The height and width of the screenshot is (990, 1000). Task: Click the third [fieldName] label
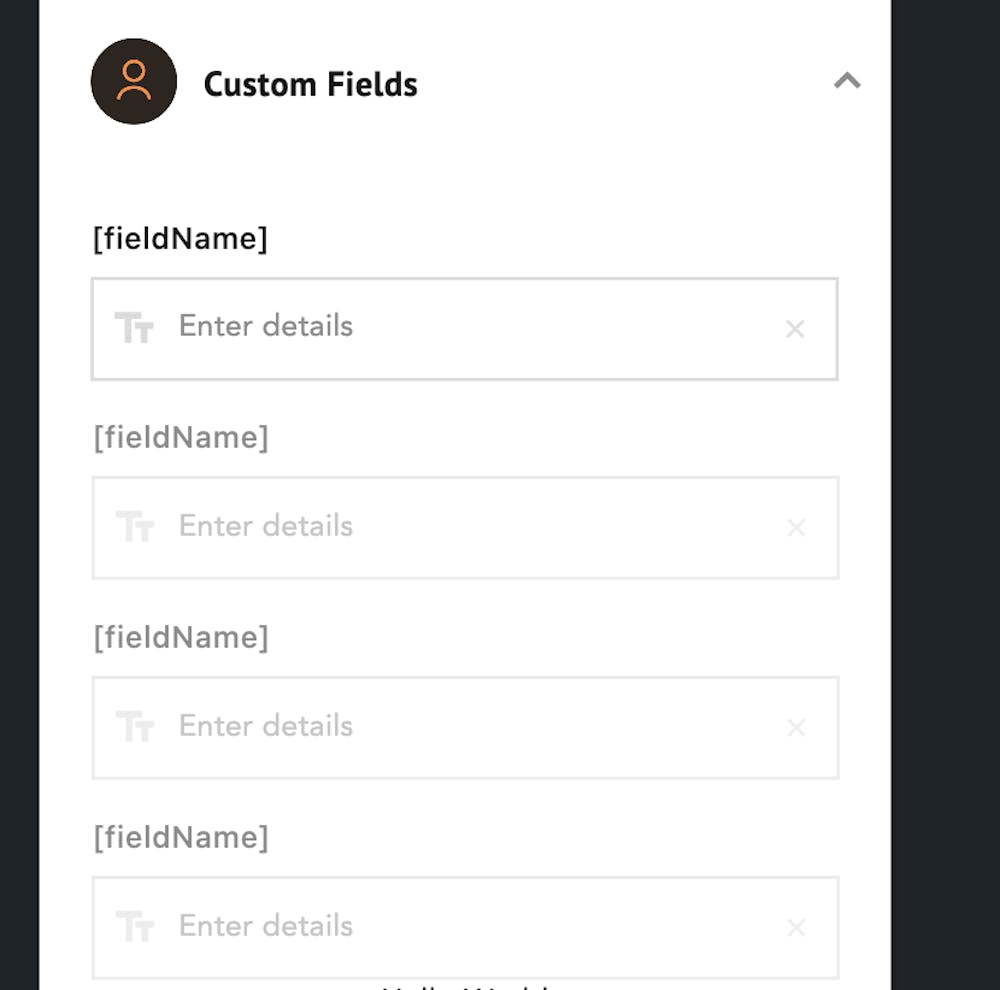click(x=181, y=638)
